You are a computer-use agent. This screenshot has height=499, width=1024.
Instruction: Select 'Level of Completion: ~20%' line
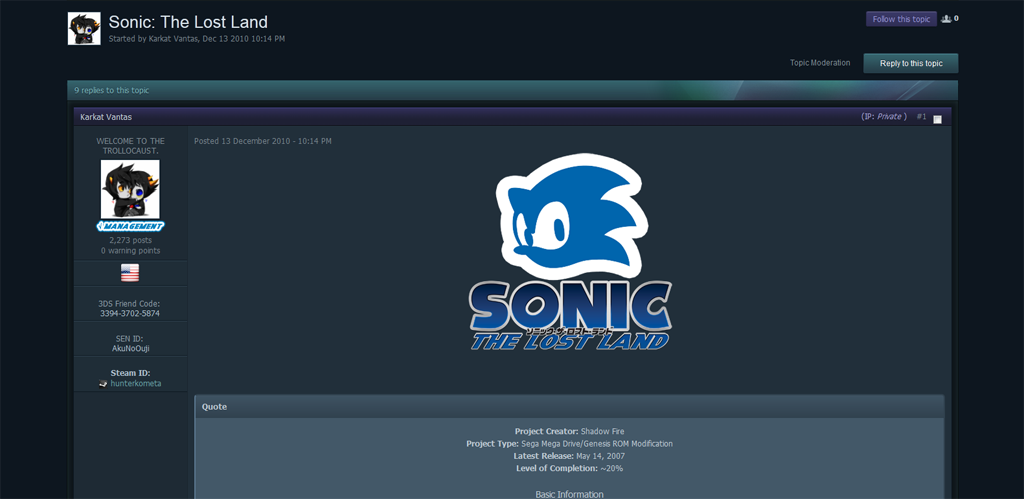point(569,468)
